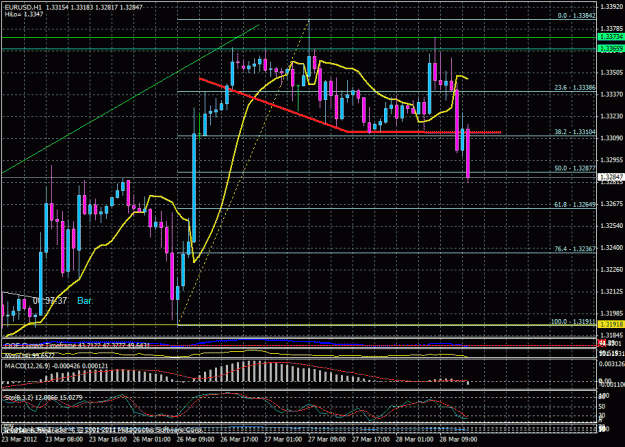The width and height of the screenshot is (625, 447).
Task: Click the 1.32400 price scale value
Action: [x=612, y=248]
